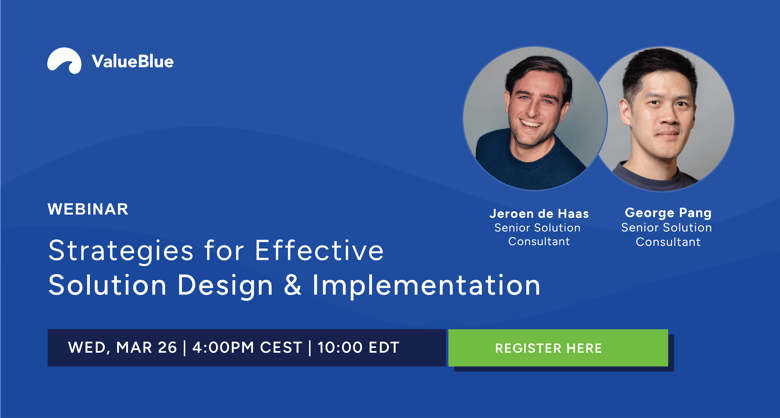The height and width of the screenshot is (418, 780).
Task: Select Jeroen de Haas's profile photo
Action: [x=534, y=118]
